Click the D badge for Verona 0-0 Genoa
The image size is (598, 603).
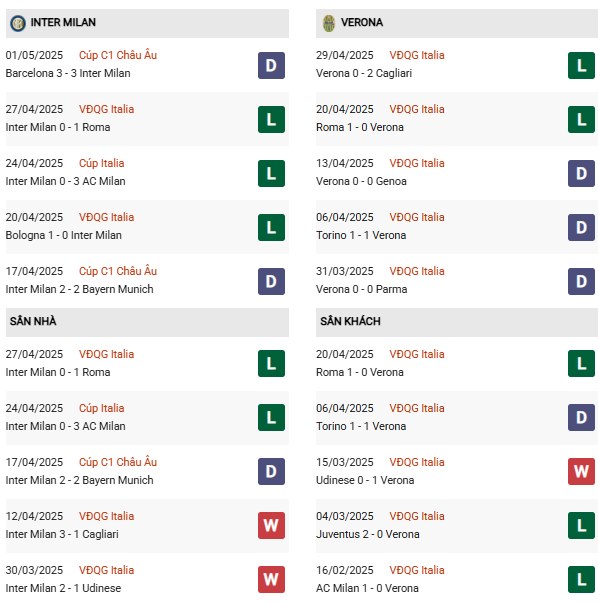pyautogui.click(x=581, y=173)
